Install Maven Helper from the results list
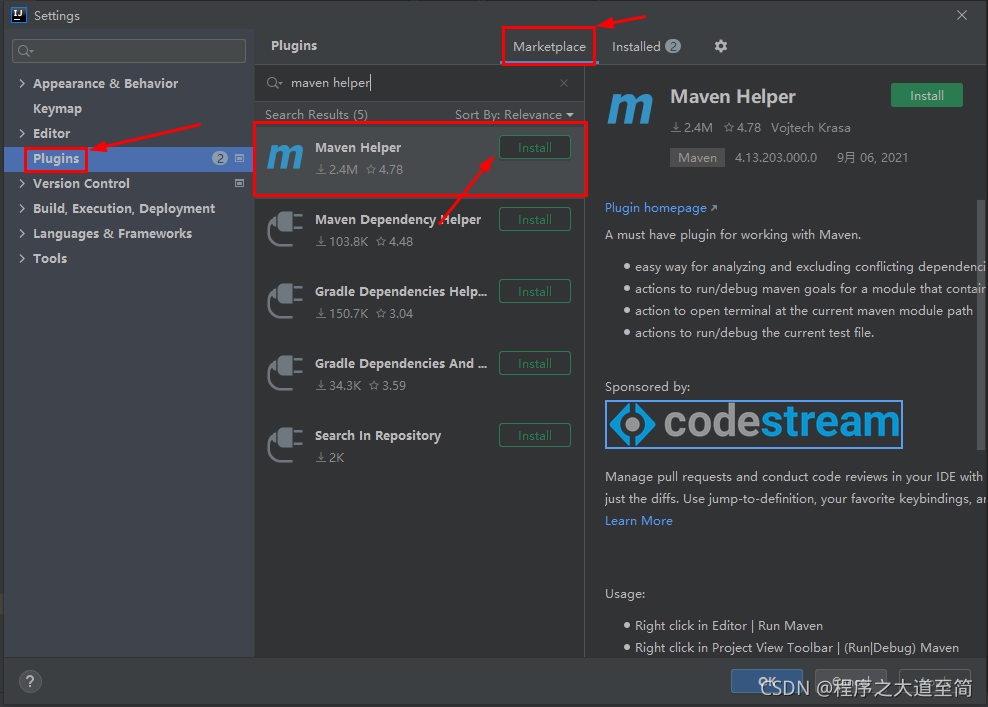The image size is (988, 707). pyautogui.click(x=535, y=147)
